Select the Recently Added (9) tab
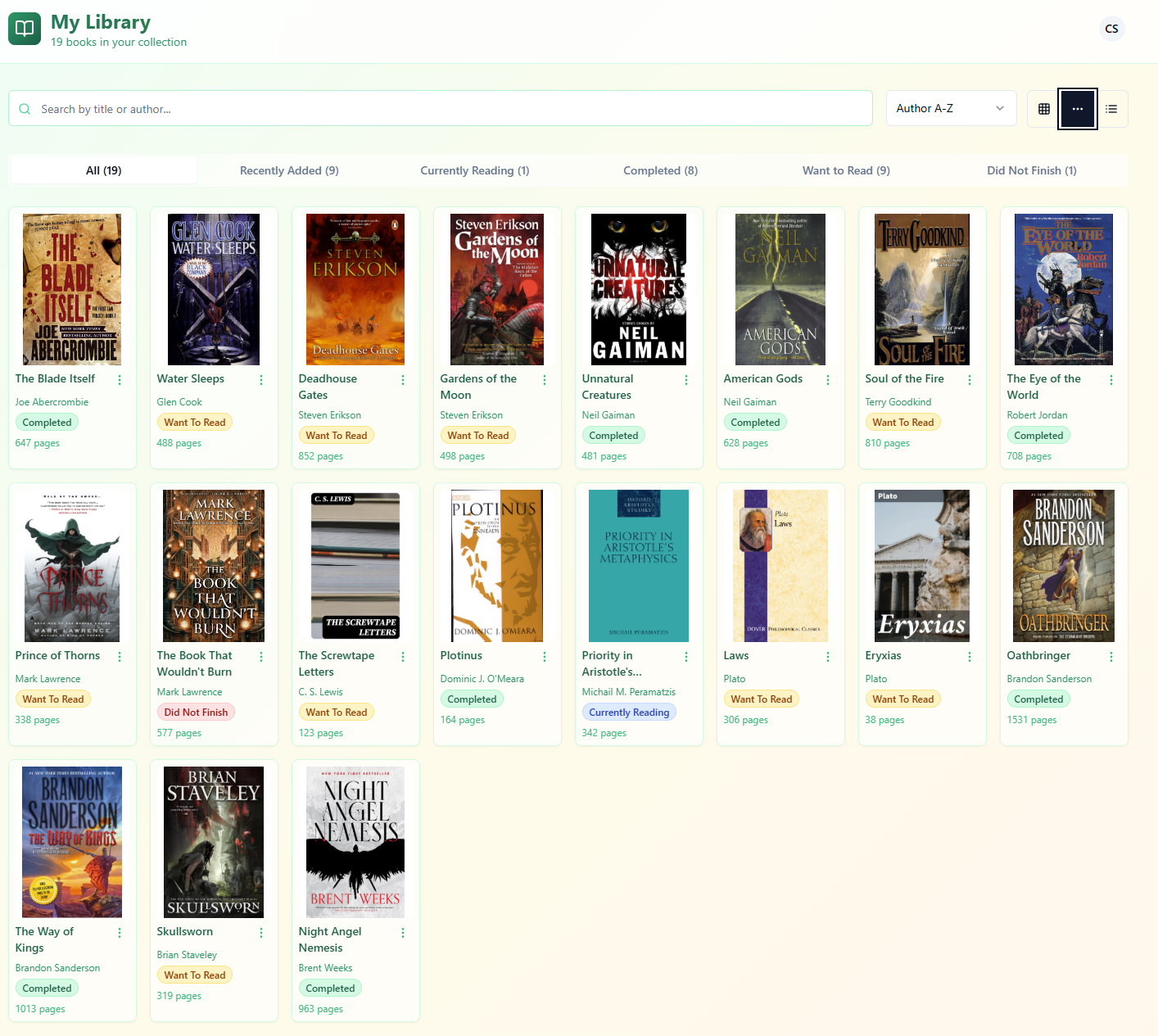1158x1036 pixels. 289,170
